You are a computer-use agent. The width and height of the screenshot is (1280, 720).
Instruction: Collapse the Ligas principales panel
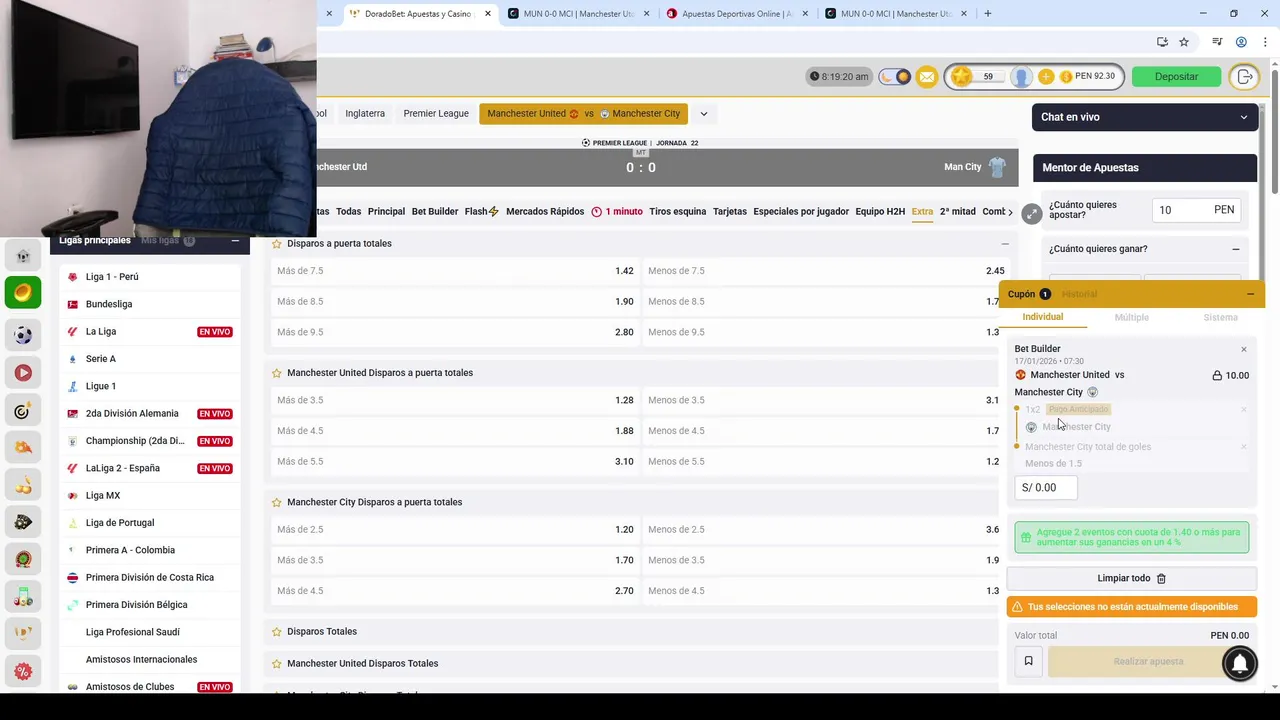pyautogui.click(x=235, y=240)
